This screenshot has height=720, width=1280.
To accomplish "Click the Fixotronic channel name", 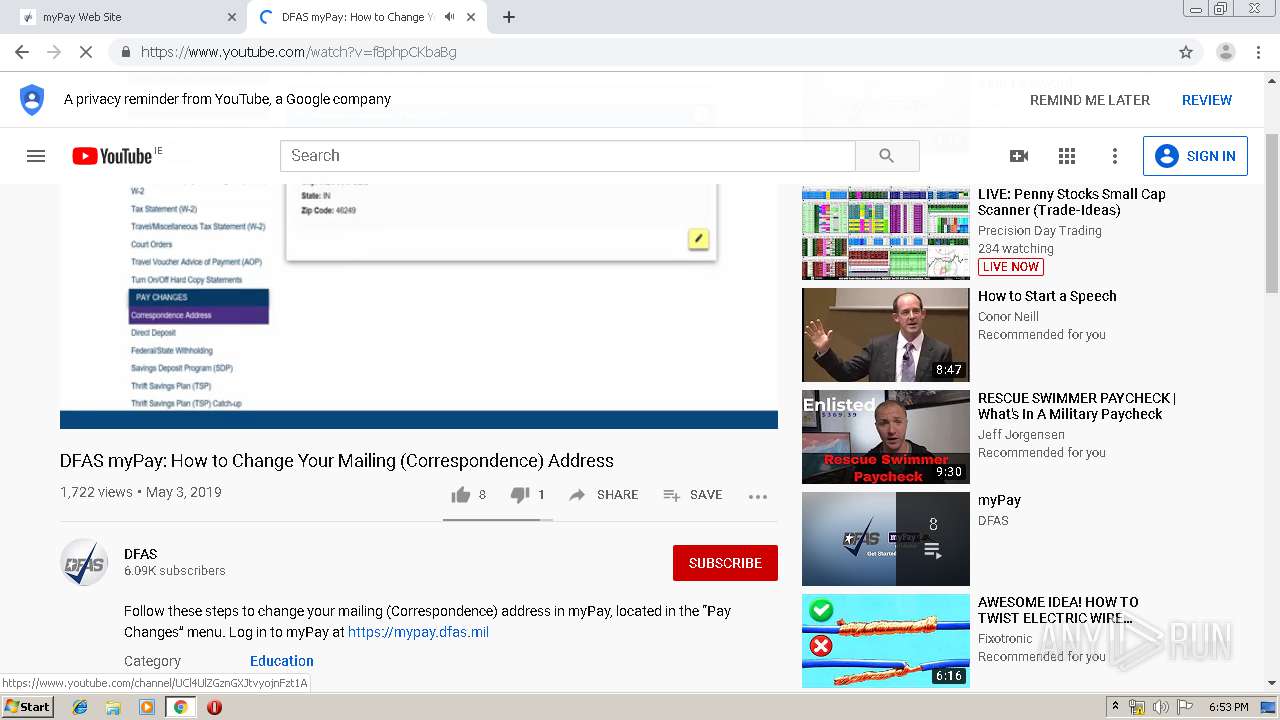I will 1005,639.
